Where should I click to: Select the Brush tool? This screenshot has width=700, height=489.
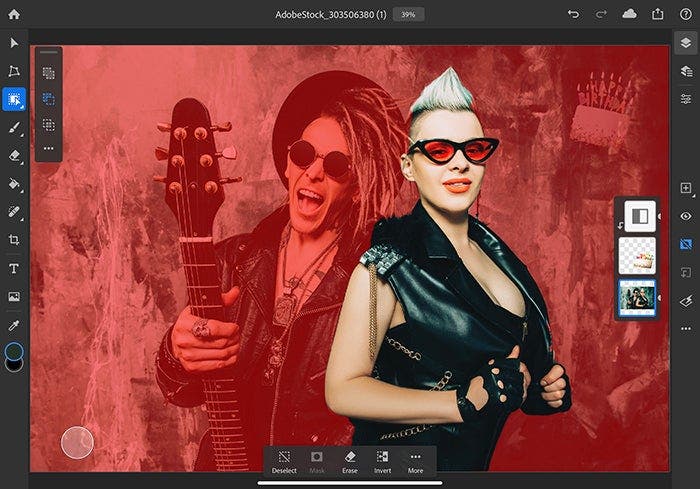14,127
